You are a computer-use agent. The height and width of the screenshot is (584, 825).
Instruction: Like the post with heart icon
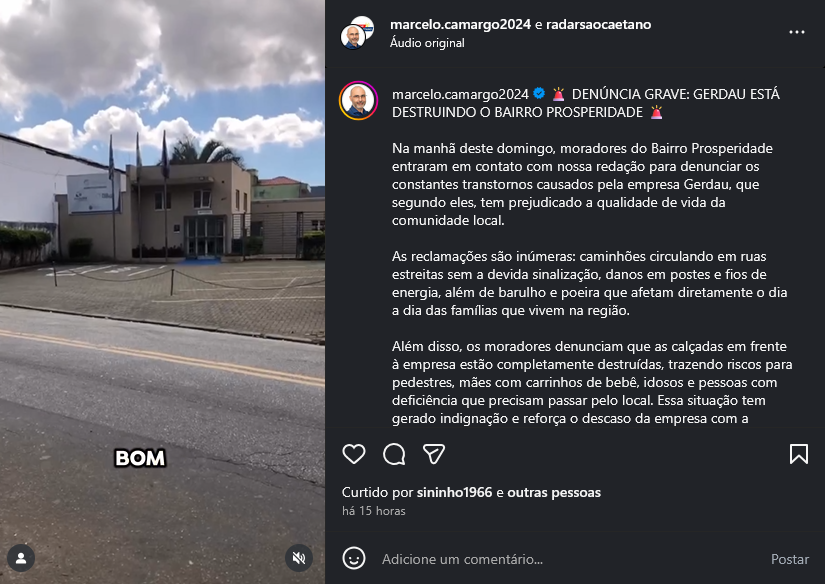pos(354,454)
